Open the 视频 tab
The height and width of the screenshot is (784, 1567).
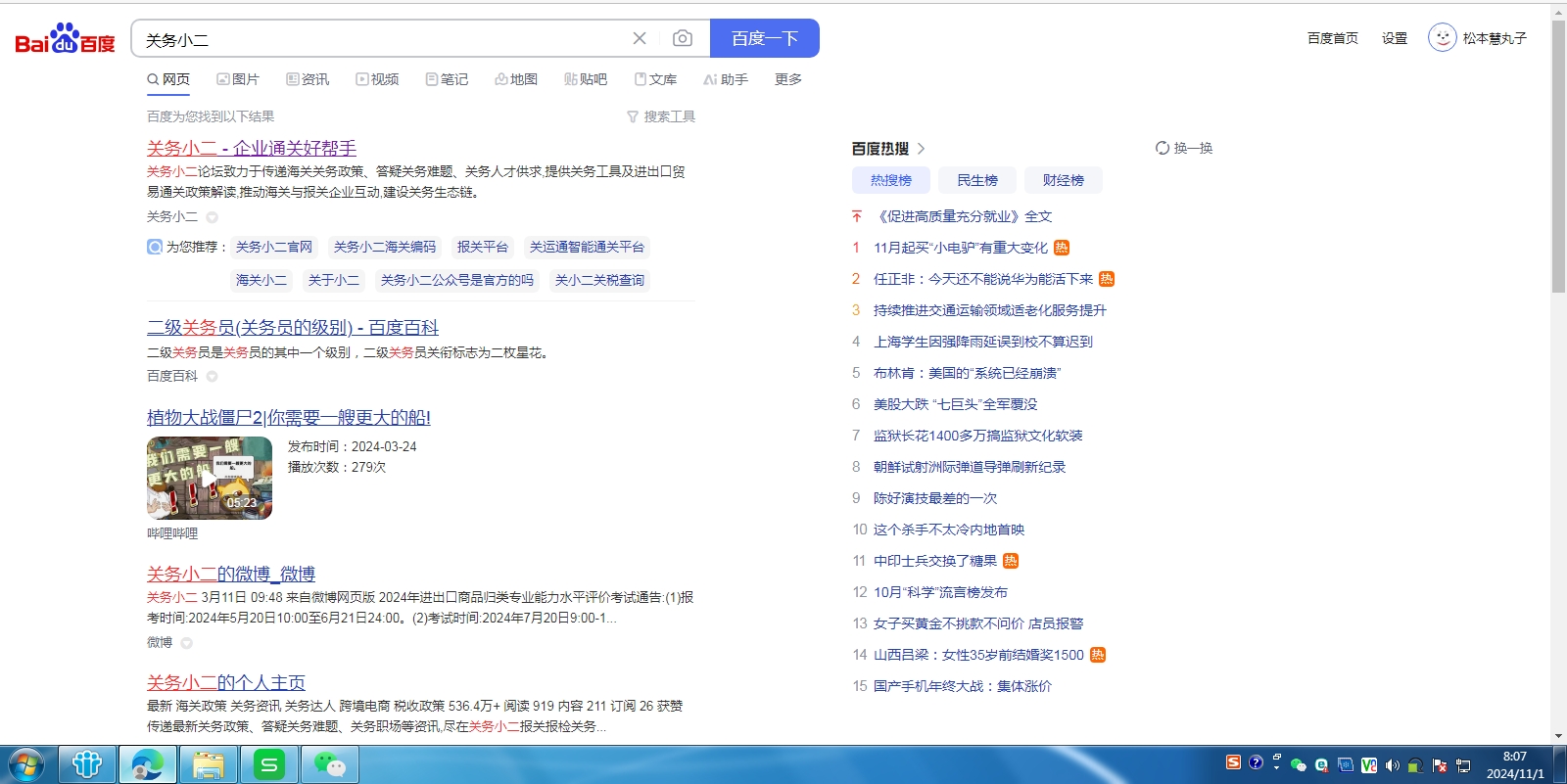(x=377, y=79)
